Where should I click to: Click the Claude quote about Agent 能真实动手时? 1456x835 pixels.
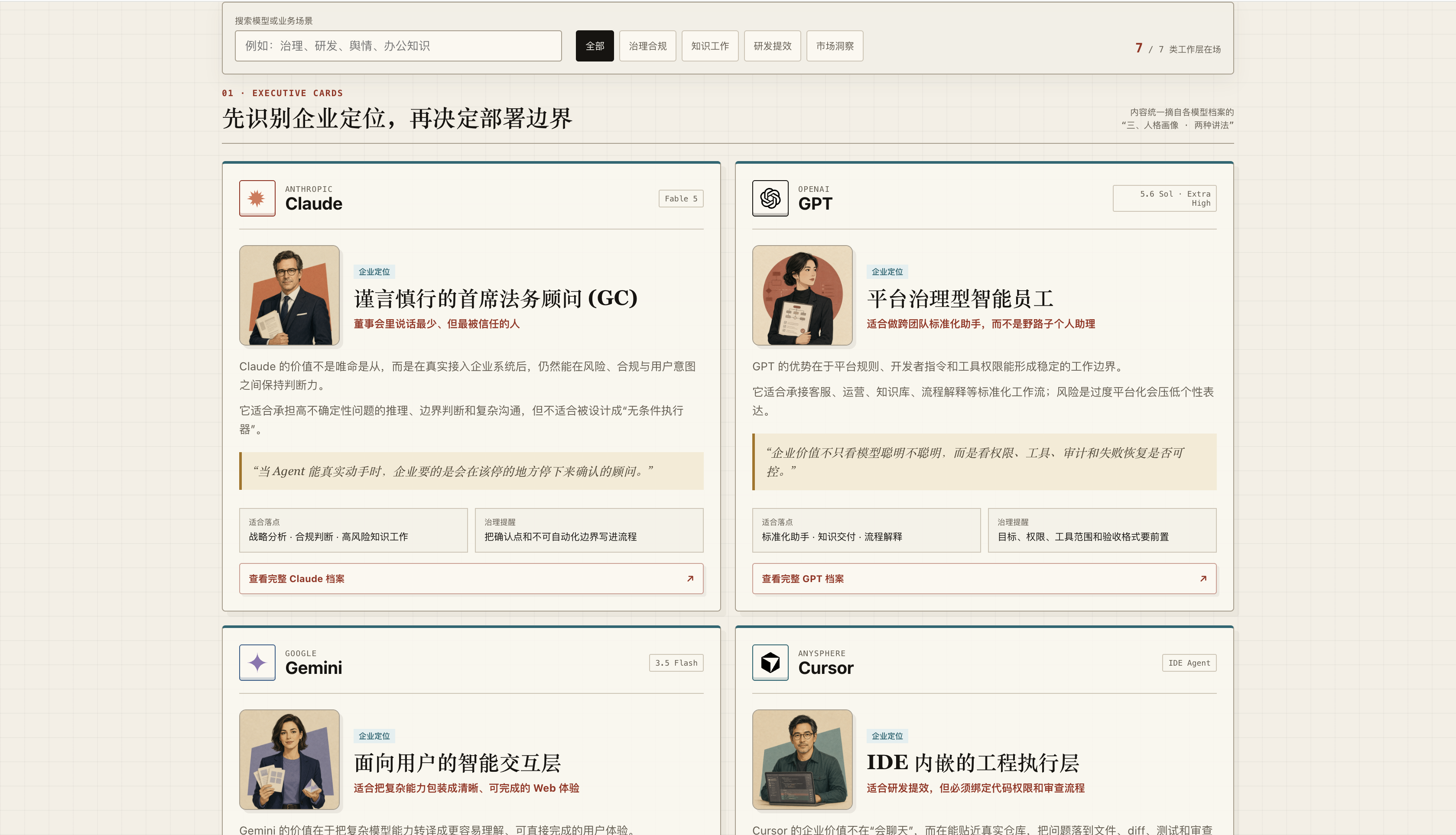coord(471,471)
